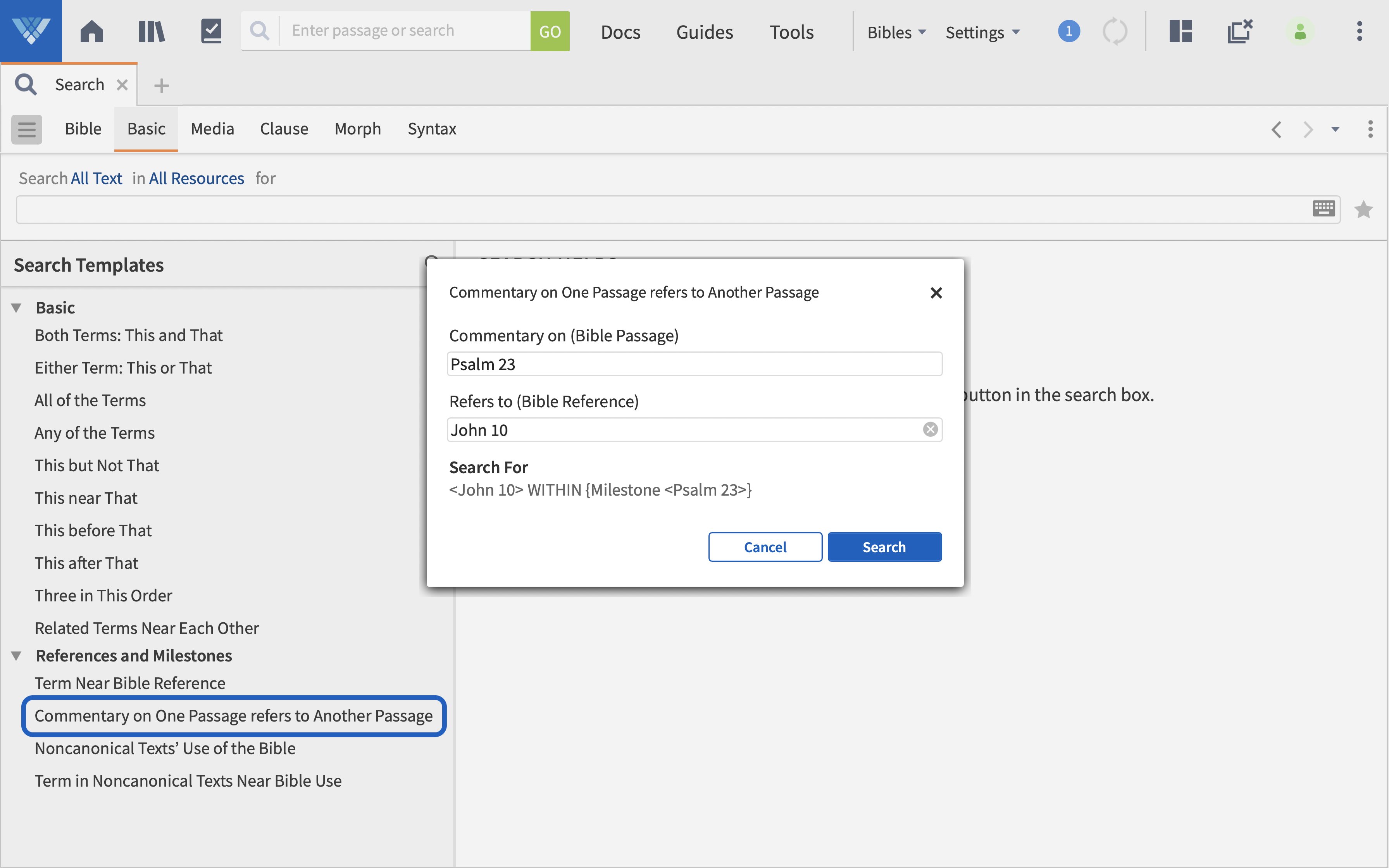This screenshot has width=1389, height=868.
Task: Clear the John 10 reference field
Action: (x=931, y=429)
